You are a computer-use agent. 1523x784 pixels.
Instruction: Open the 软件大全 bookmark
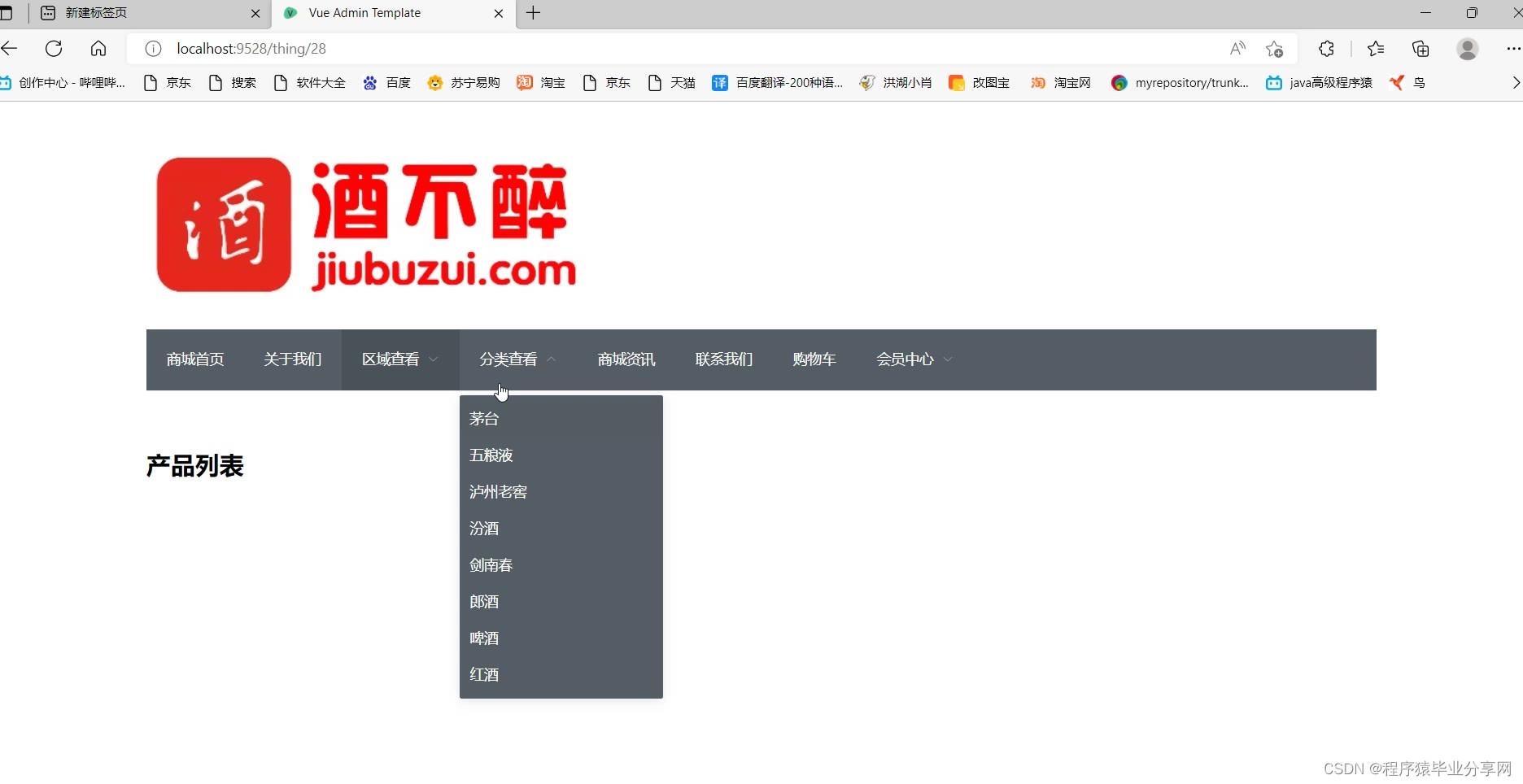[310, 83]
